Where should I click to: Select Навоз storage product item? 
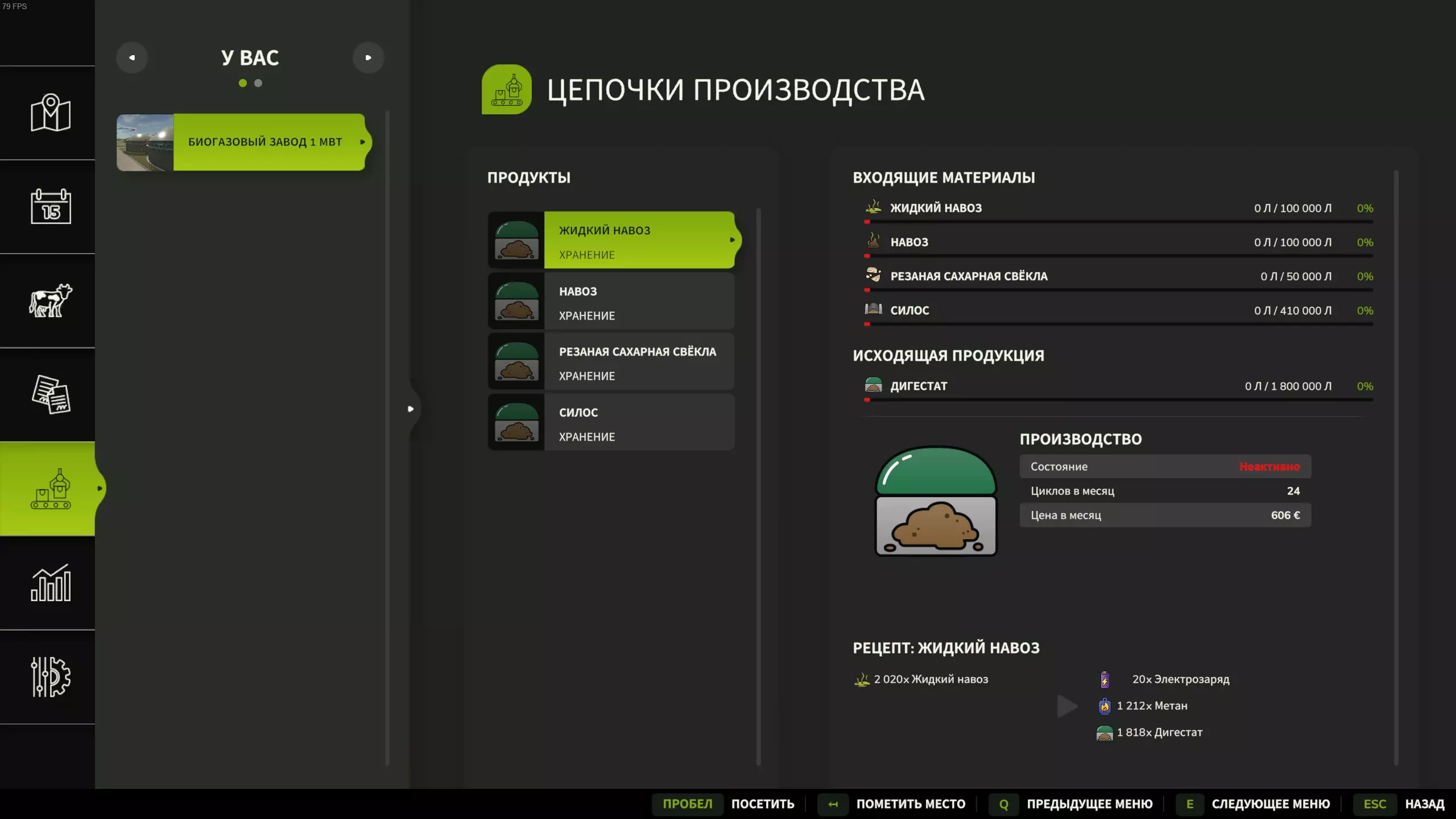tap(611, 301)
